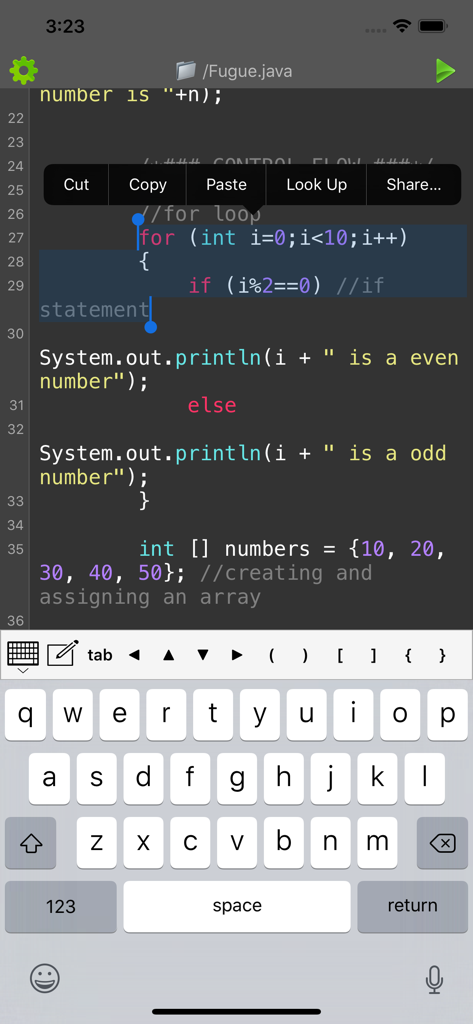Choose Paste from the context menu

226,185
